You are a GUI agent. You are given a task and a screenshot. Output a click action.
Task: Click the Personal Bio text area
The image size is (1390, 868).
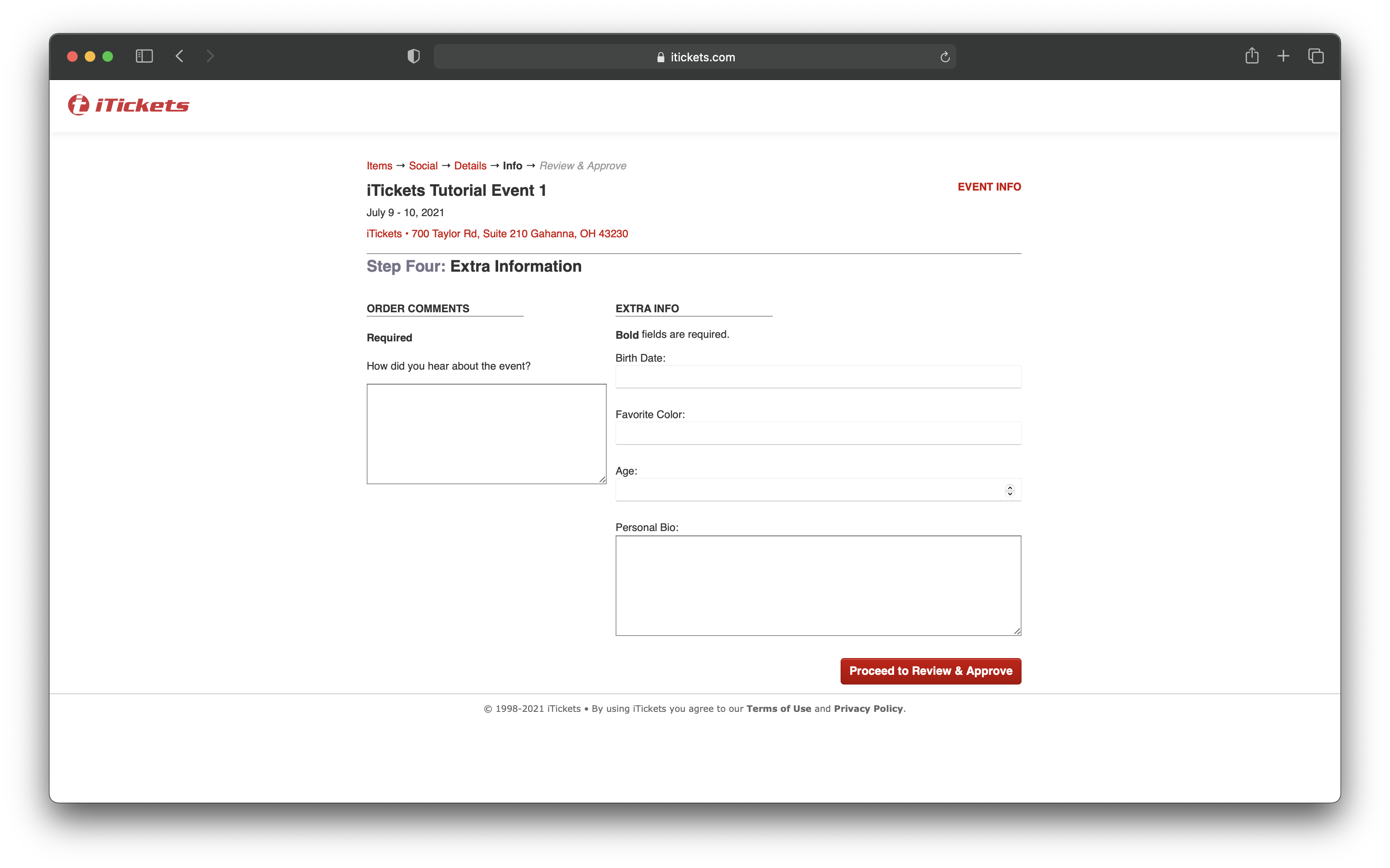point(818,586)
